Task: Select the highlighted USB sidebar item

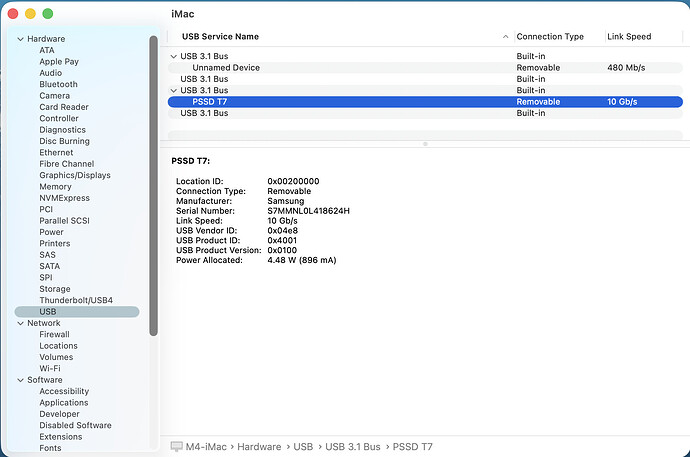Action: [x=77, y=312]
